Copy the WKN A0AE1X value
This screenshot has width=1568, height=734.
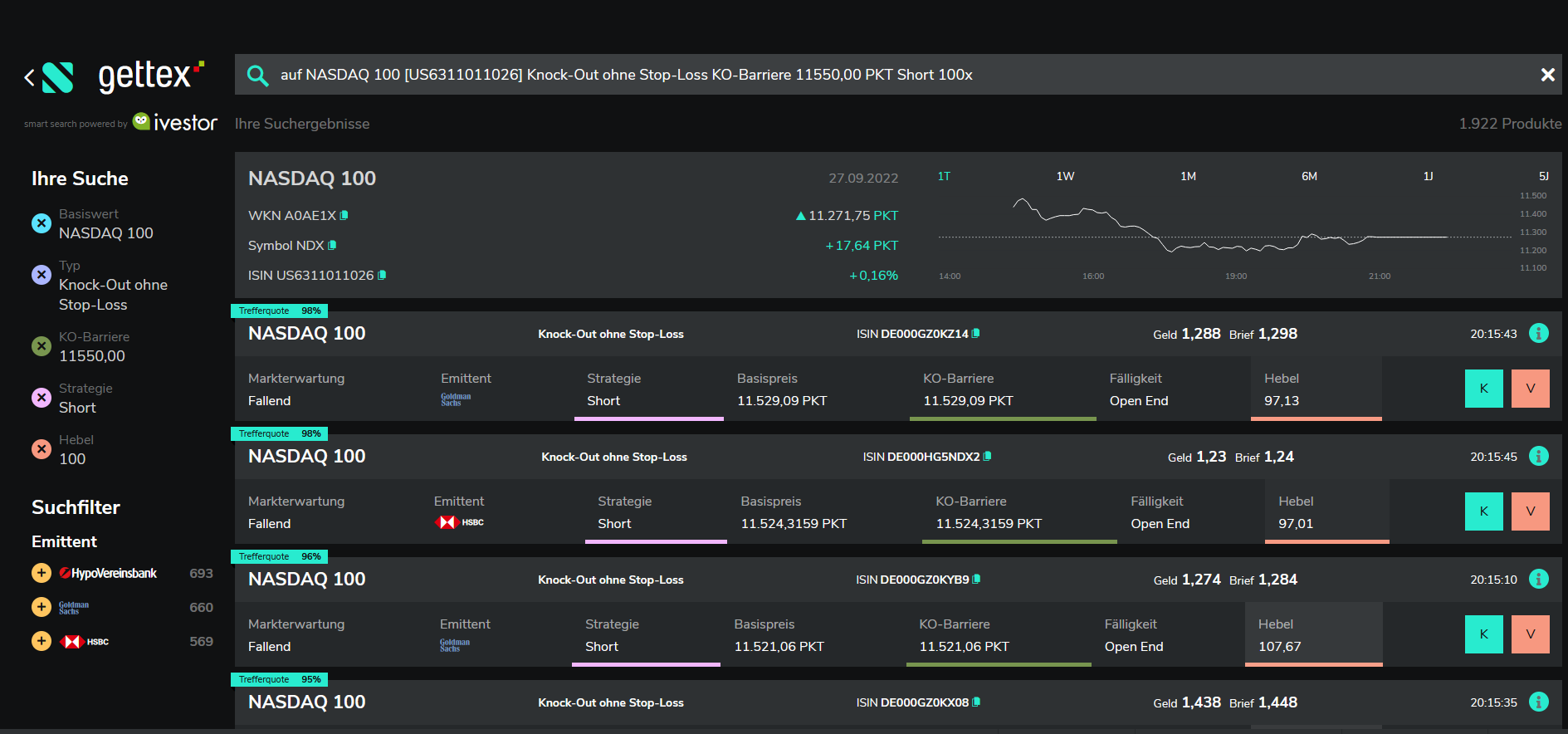click(x=344, y=215)
